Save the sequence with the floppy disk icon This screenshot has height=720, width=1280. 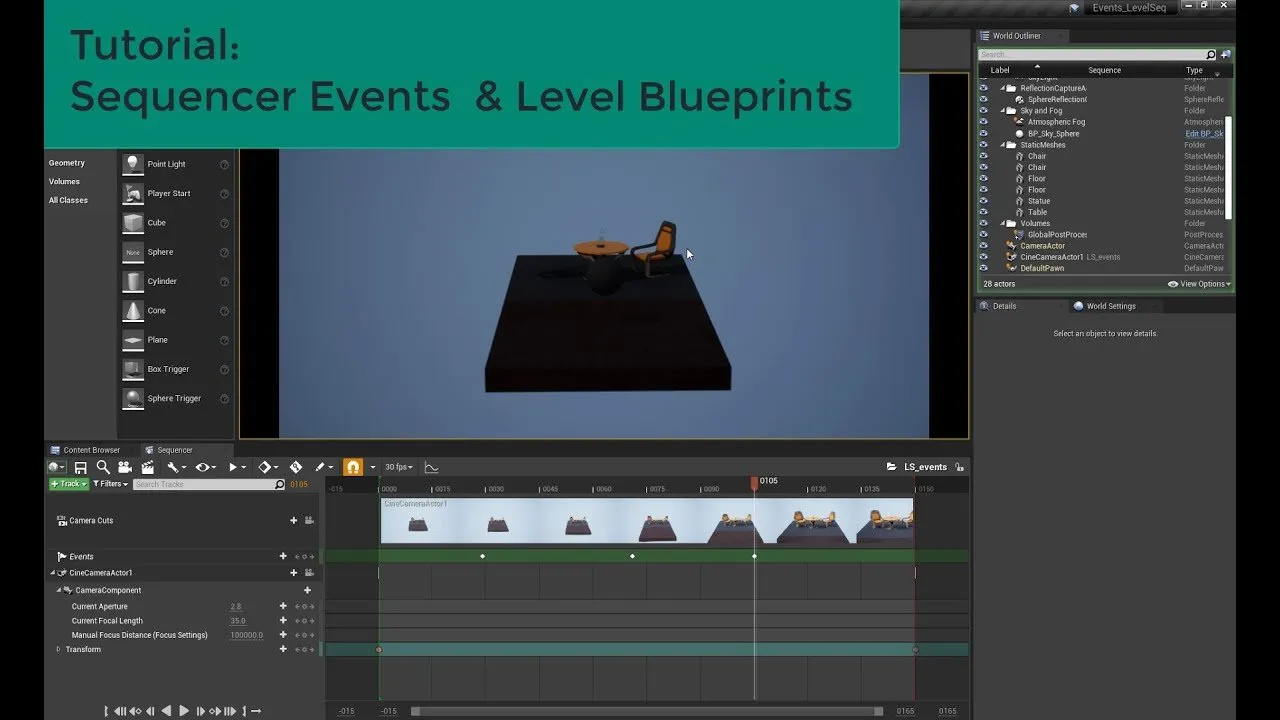tap(81, 467)
